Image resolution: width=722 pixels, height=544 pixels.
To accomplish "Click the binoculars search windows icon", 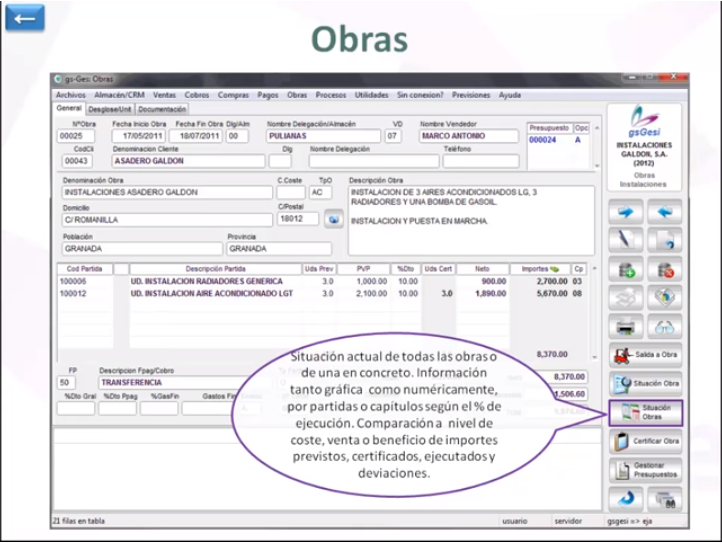I will tap(664, 499).
